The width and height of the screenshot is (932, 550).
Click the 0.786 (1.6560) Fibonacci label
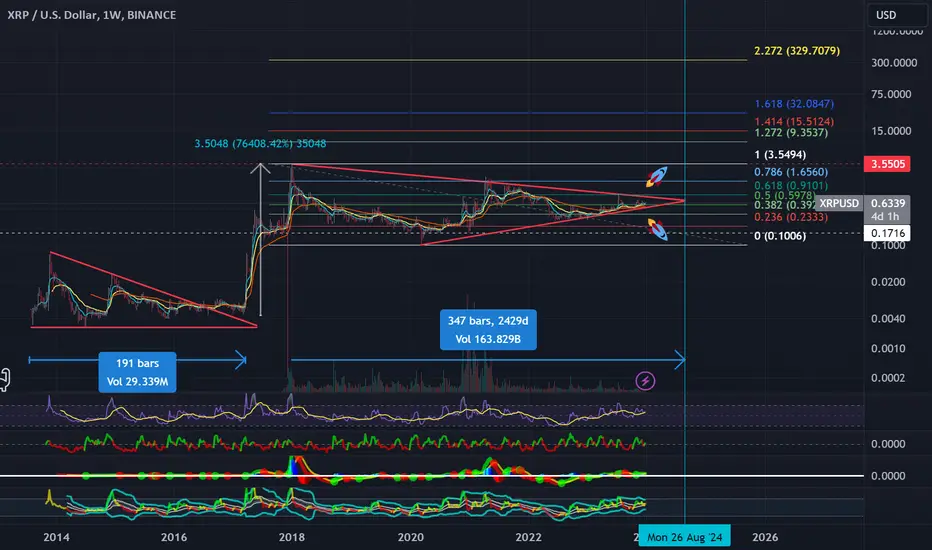[x=791, y=172]
